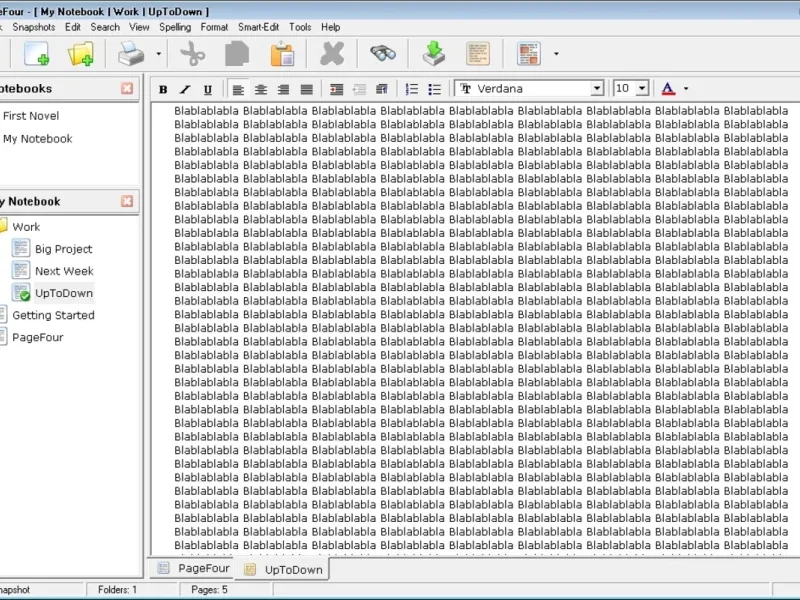The width and height of the screenshot is (800, 600).
Task: Open the Smart-Edit menu
Action: pyautogui.click(x=258, y=27)
